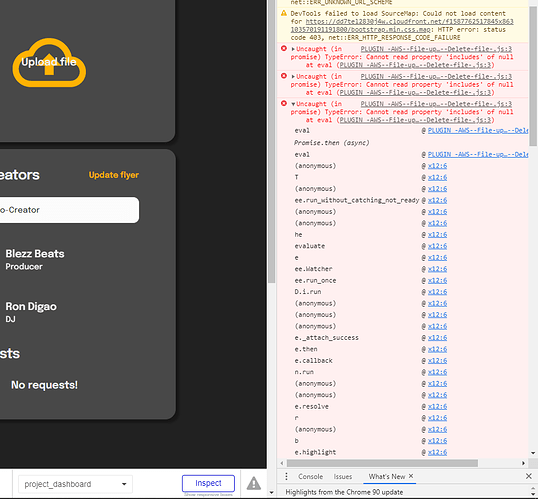This screenshot has height=499, width=538.
Task: Open the project_dashboard dropdown
Action: click(x=75, y=484)
